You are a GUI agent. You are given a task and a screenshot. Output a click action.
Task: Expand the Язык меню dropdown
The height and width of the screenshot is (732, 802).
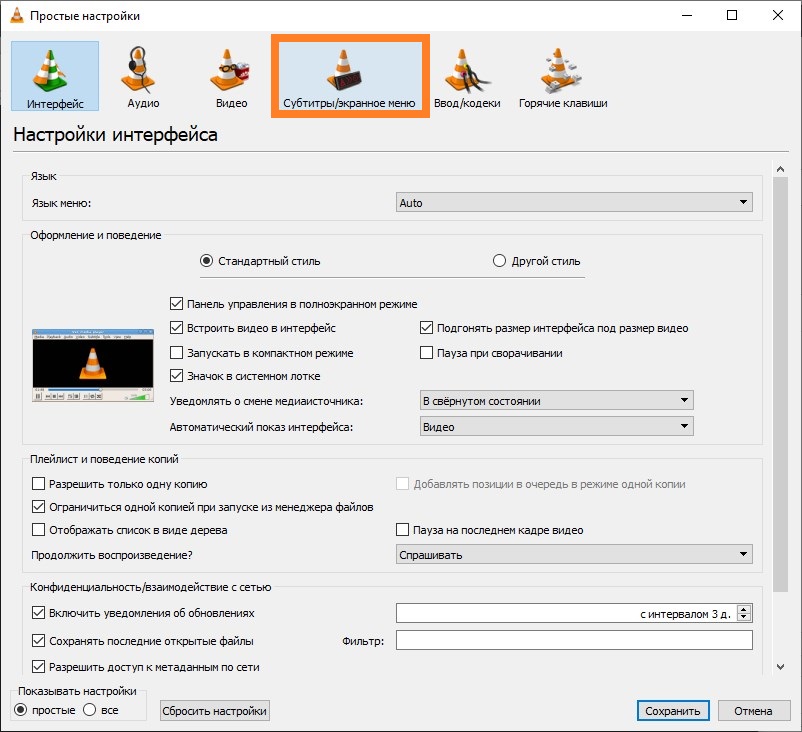coord(574,203)
